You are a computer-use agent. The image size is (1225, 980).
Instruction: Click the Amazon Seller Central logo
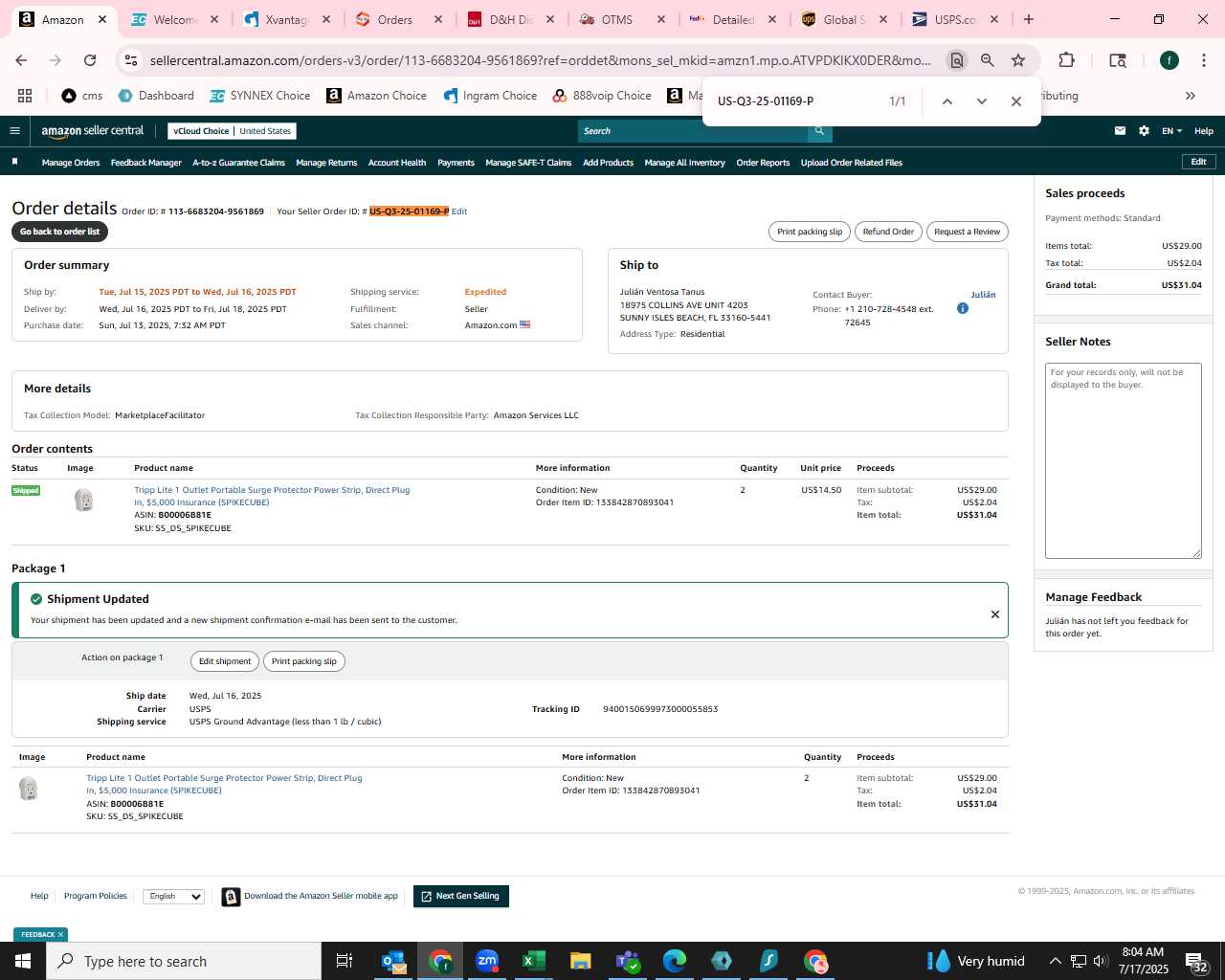(92, 131)
